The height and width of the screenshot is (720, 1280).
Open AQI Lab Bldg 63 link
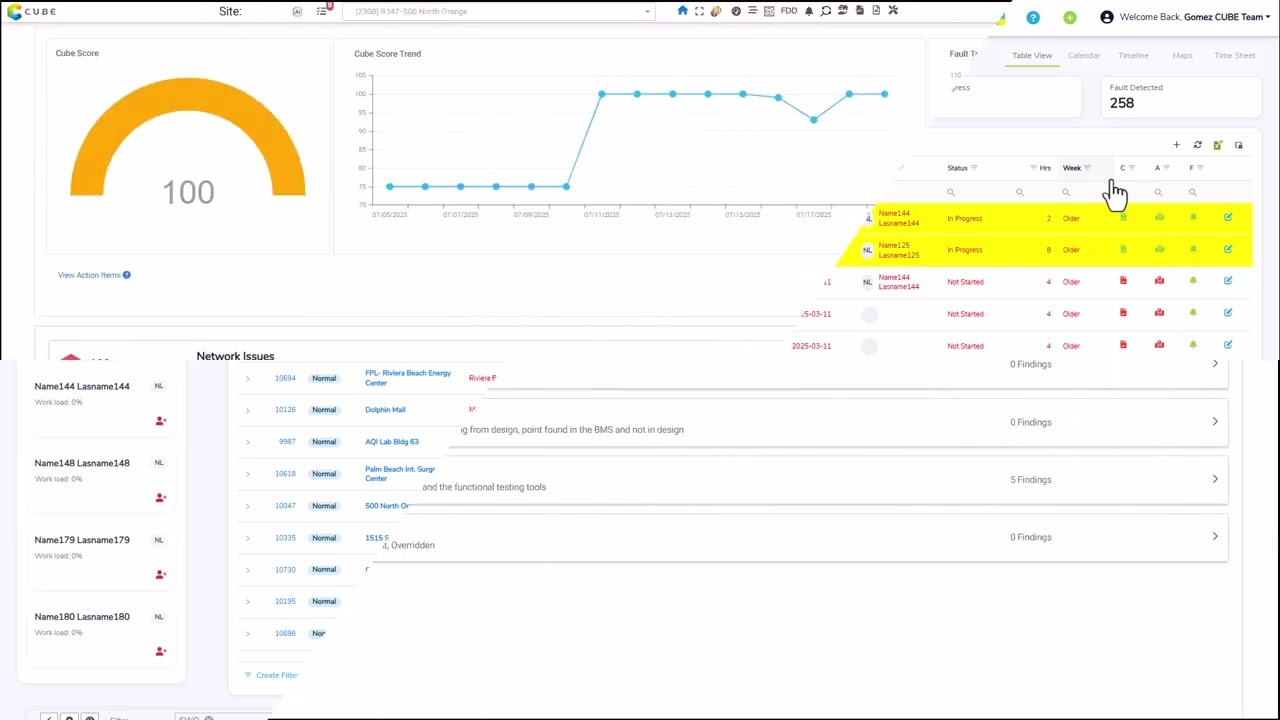[x=392, y=442]
